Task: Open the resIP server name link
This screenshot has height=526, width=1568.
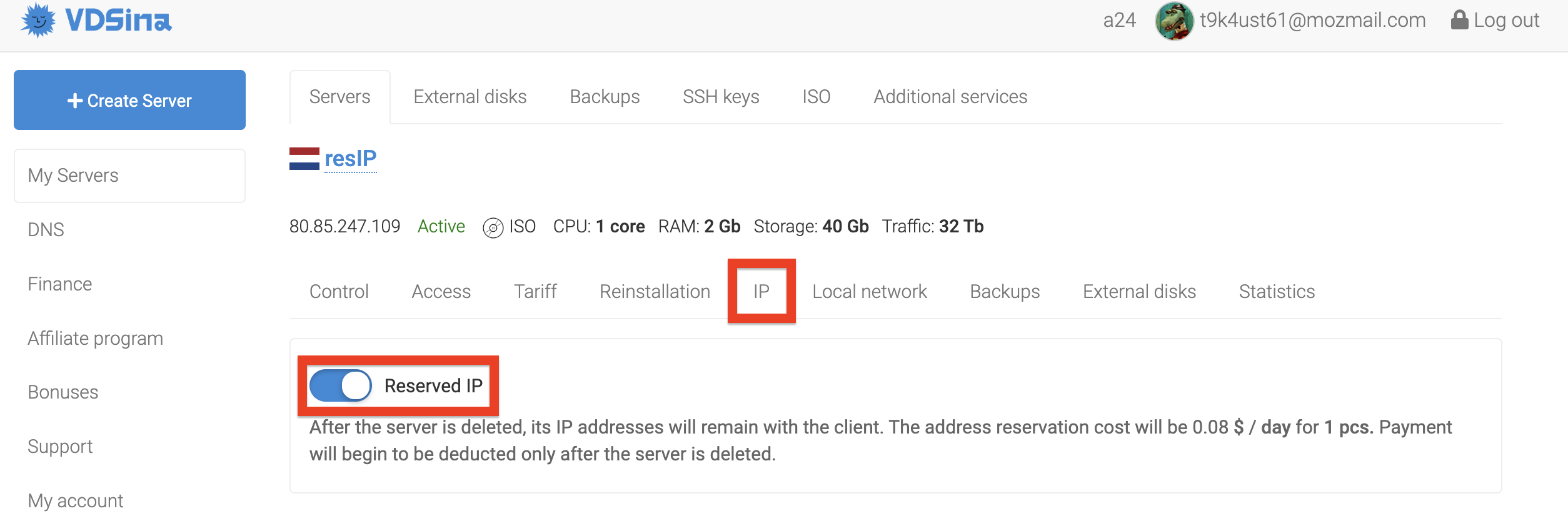Action: [x=350, y=159]
